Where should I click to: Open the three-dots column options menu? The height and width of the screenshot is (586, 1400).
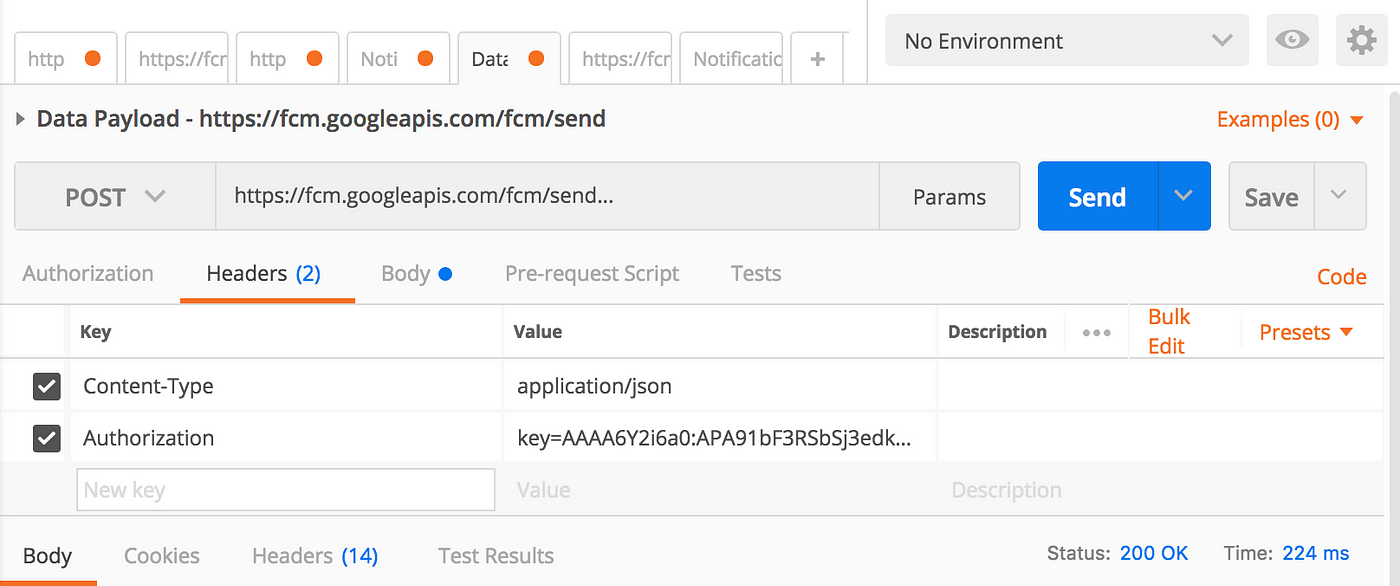click(1097, 333)
